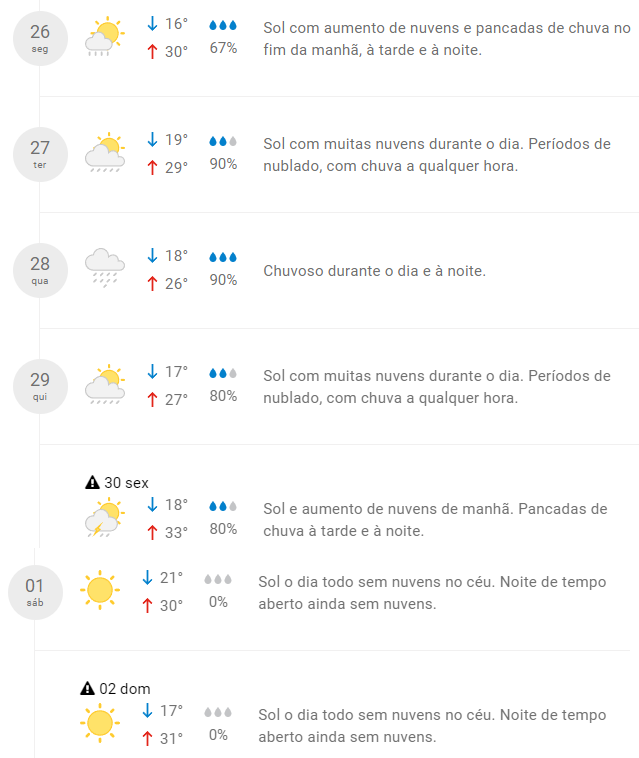This screenshot has width=639, height=758.
Task: Select the 28 qua date circle
Action: 39,271
